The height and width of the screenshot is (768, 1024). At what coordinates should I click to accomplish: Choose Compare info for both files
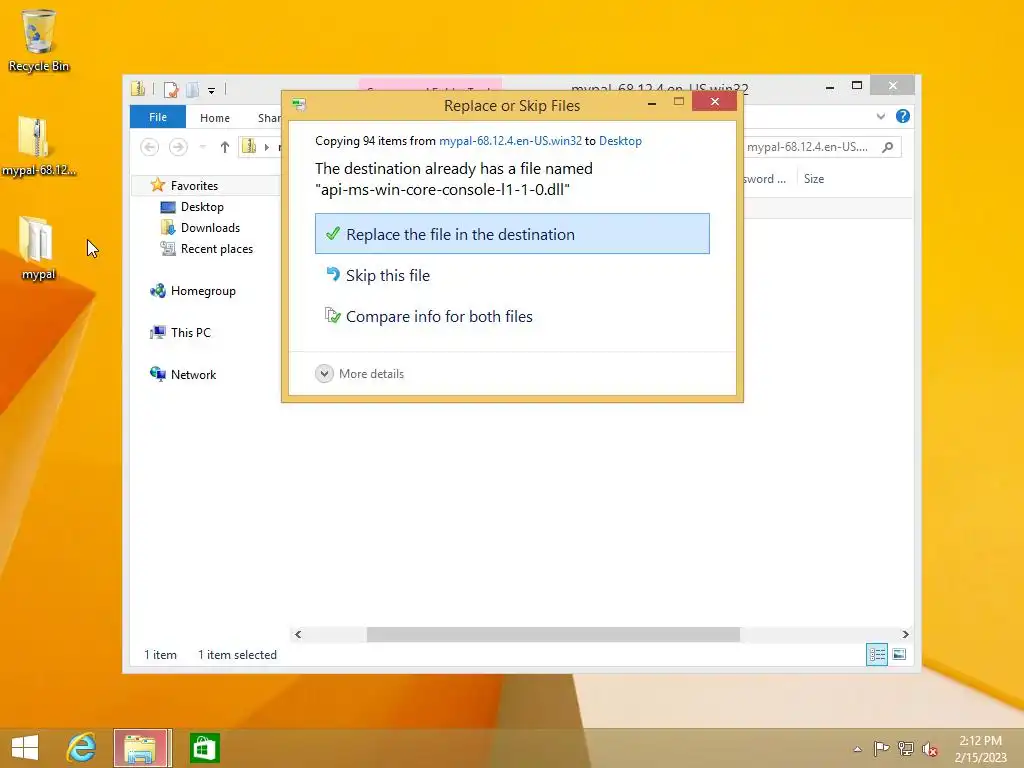512,316
